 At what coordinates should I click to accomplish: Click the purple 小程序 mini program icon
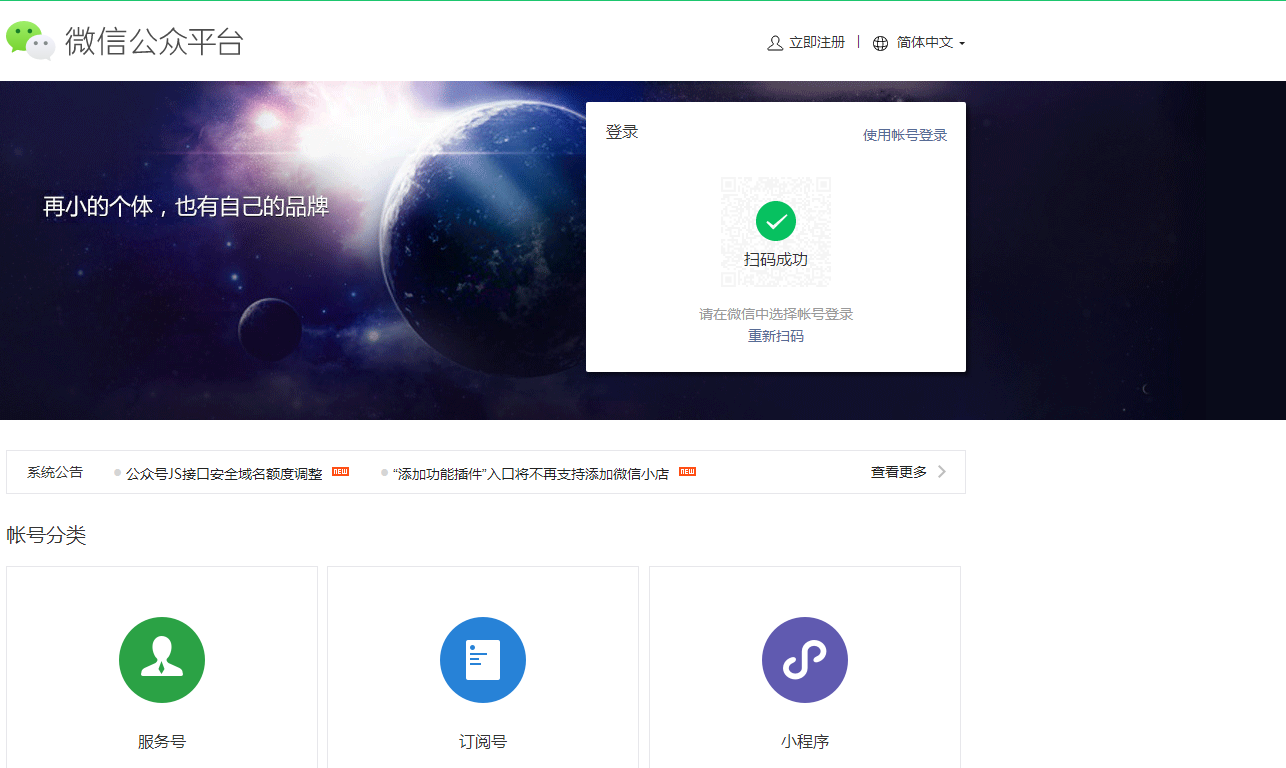(805, 660)
